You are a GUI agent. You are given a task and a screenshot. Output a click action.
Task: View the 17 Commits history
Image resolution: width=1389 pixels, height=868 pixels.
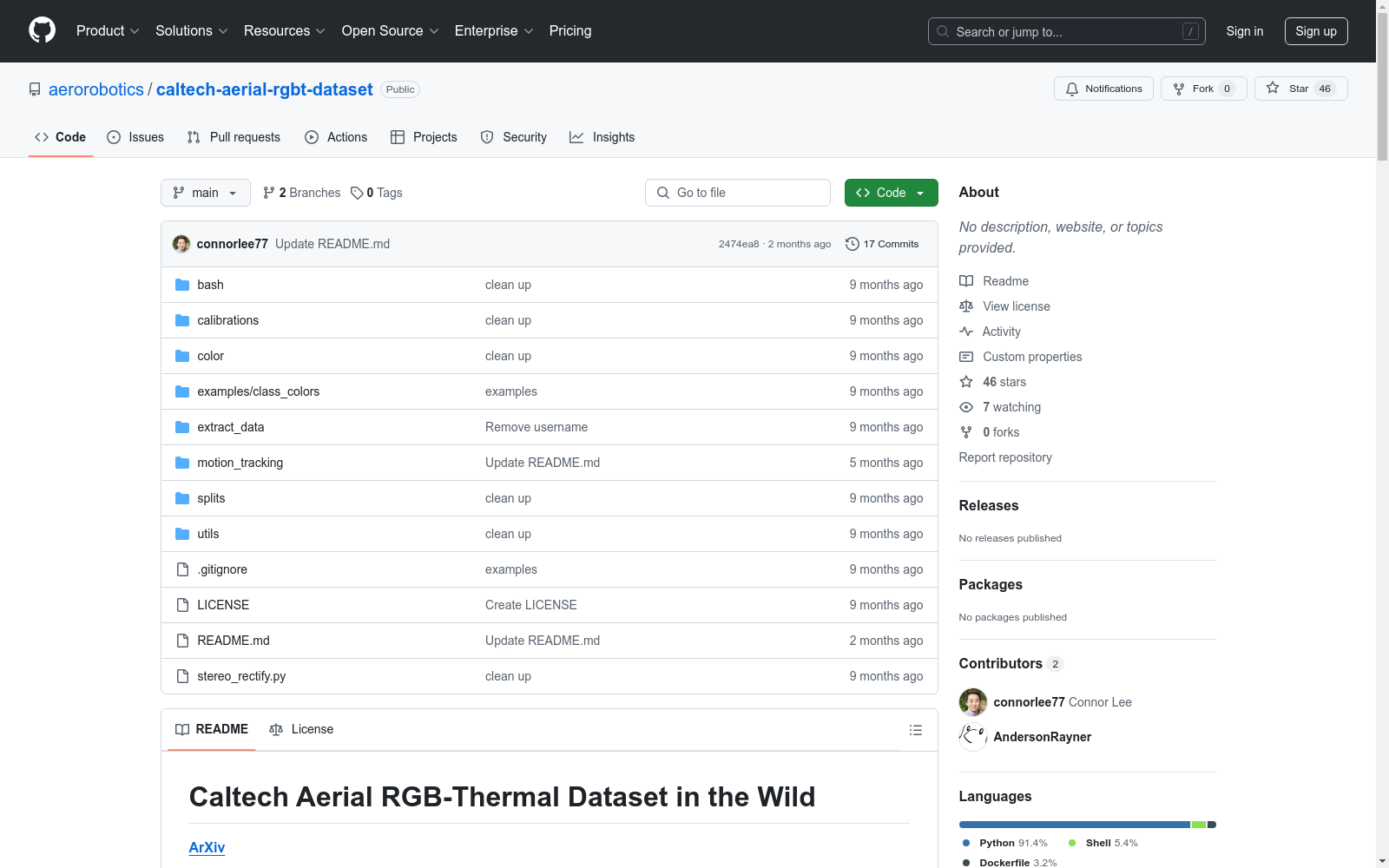(882, 244)
